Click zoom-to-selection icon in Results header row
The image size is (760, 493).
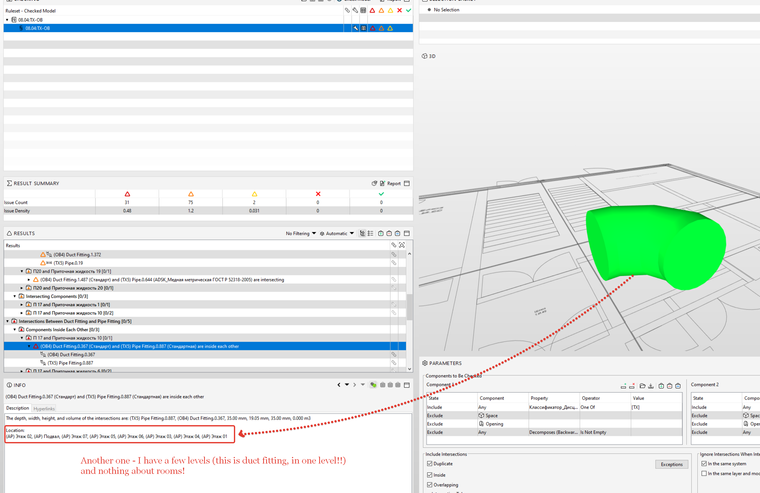pos(402,245)
